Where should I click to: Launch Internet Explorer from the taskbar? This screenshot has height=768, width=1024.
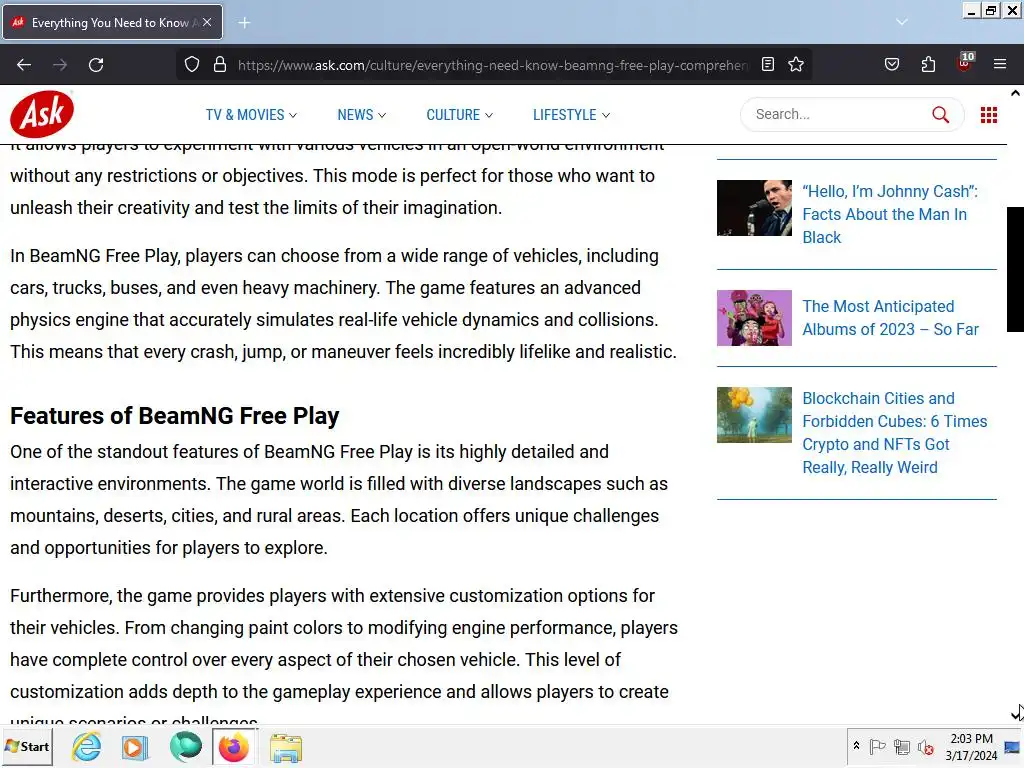tap(87, 746)
